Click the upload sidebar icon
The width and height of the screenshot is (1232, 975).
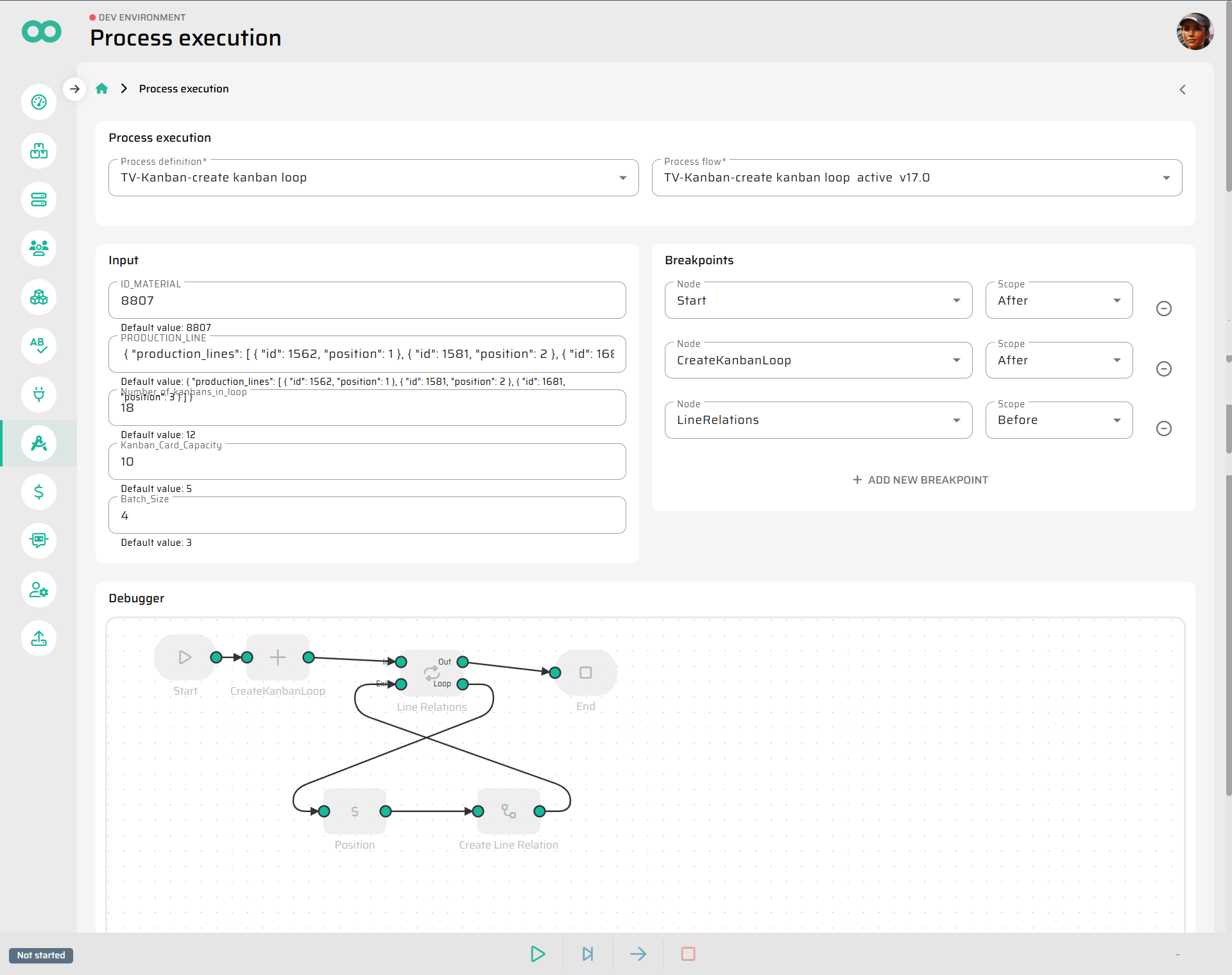point(39,638)
